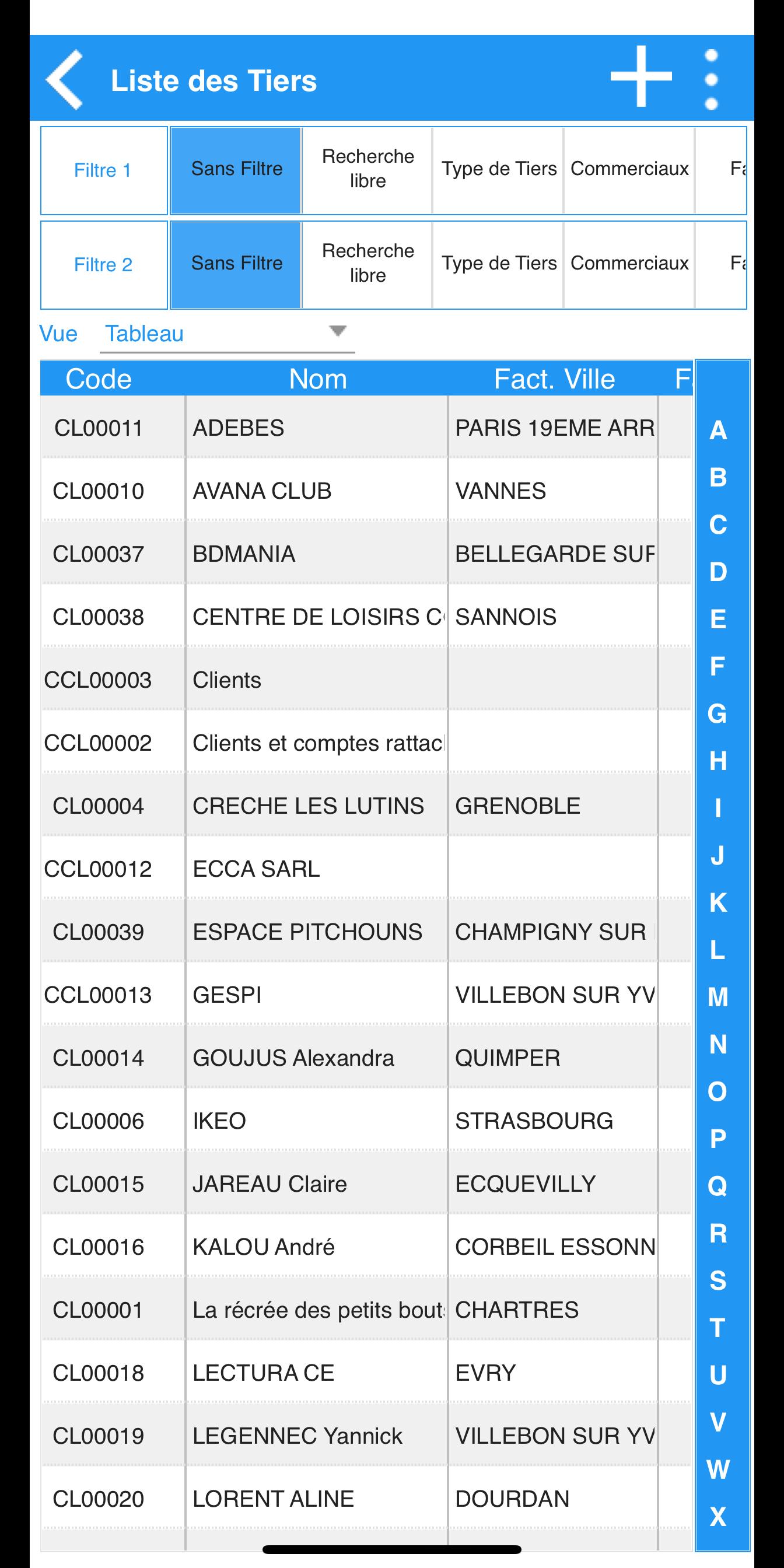Jump to letter M in alphabet index
This screenshot has height=1568, width=784.
(x=718, y=997)
